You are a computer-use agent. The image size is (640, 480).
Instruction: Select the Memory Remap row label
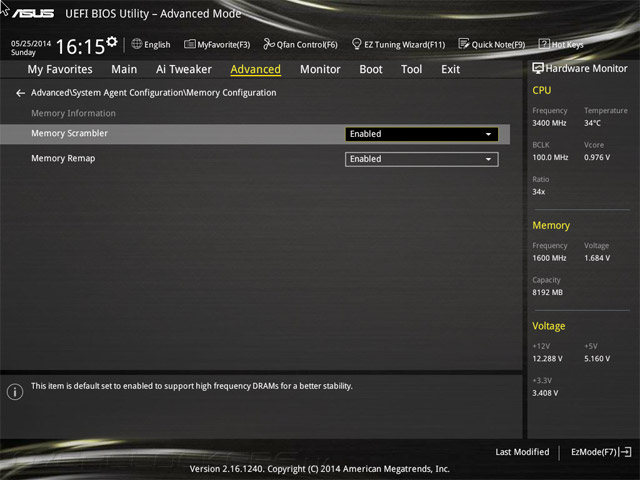tap(63, 158)
